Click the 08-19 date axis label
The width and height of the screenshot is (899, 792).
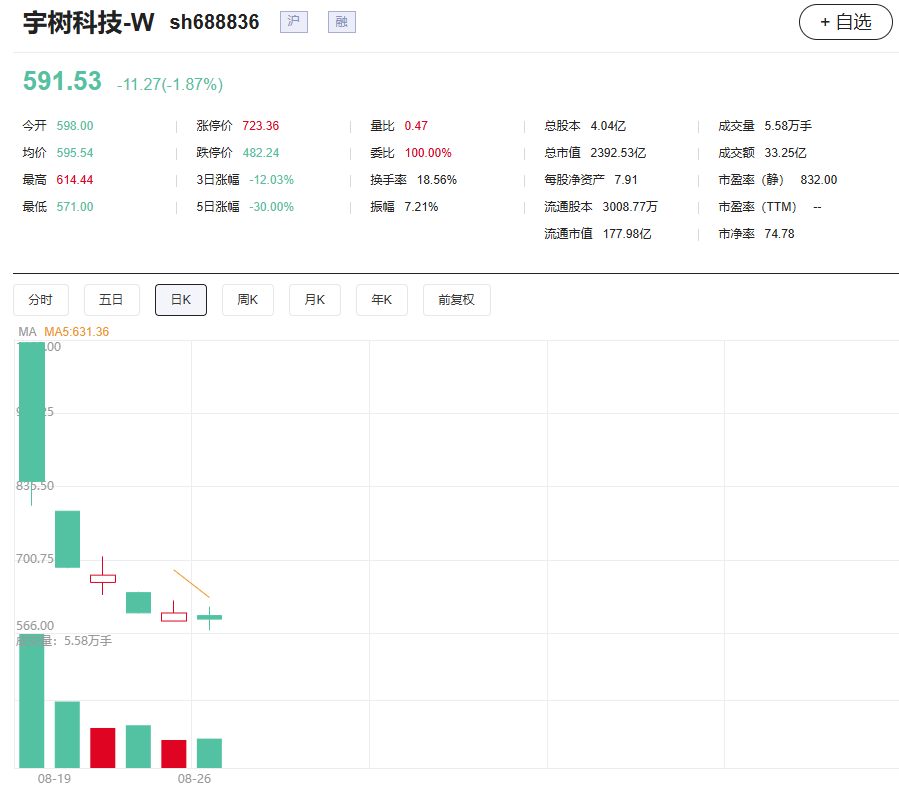54,779
